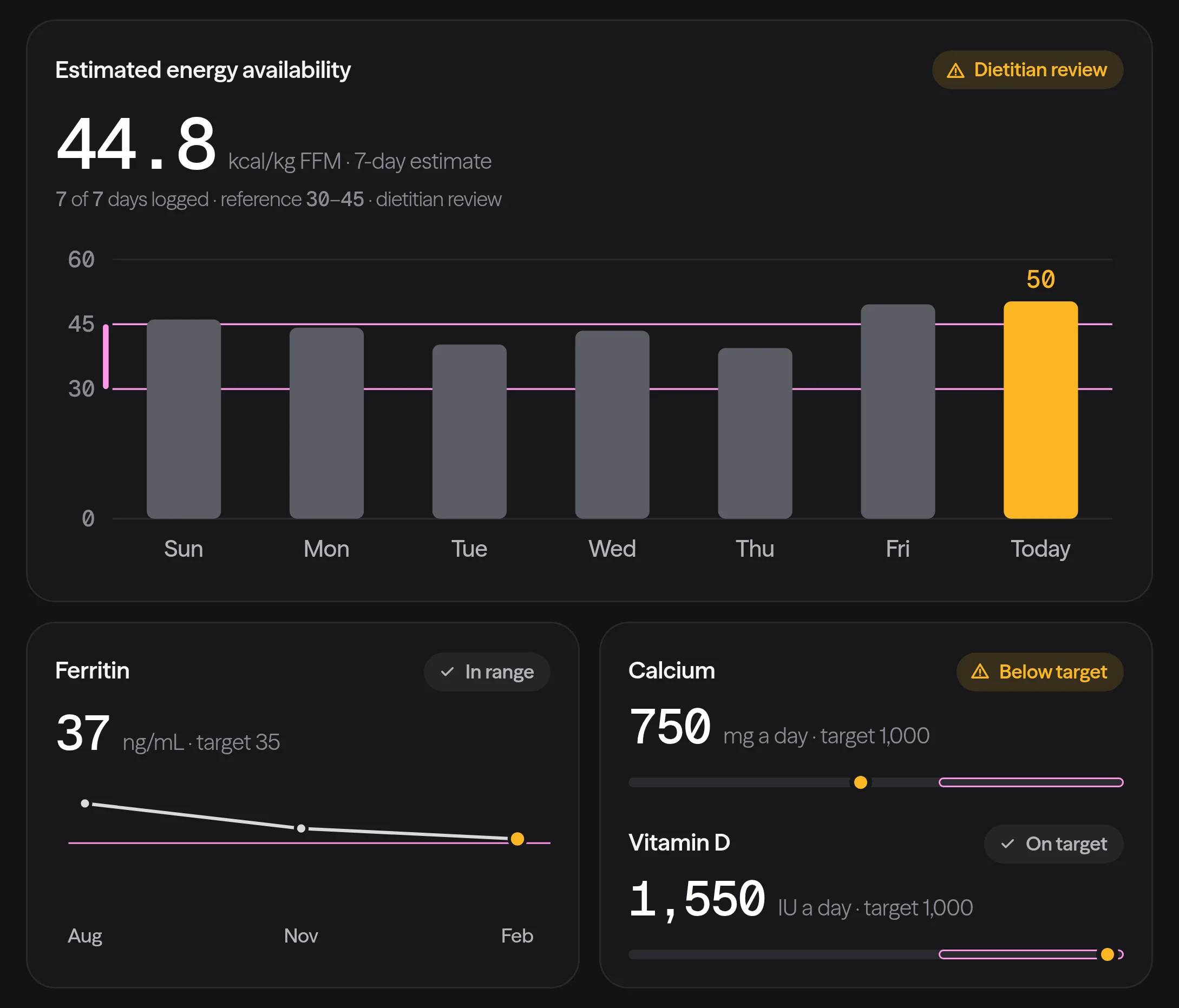Image resolution: width=1179 pixels, height=1008 pixels.
Task: Click the reference 30–45 text
Action: [292, 199]
